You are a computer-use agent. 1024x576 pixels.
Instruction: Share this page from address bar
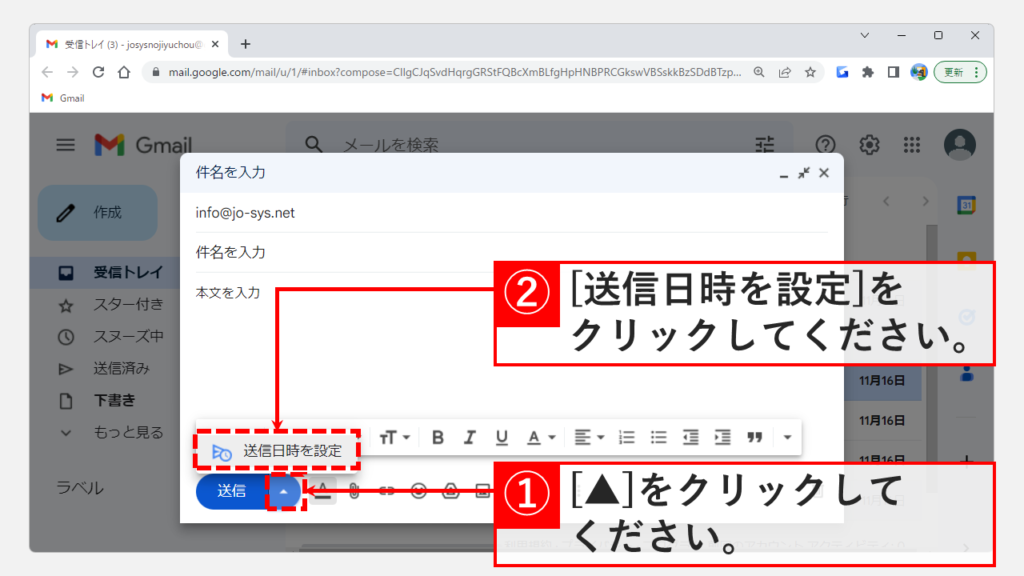click(784, 72)
